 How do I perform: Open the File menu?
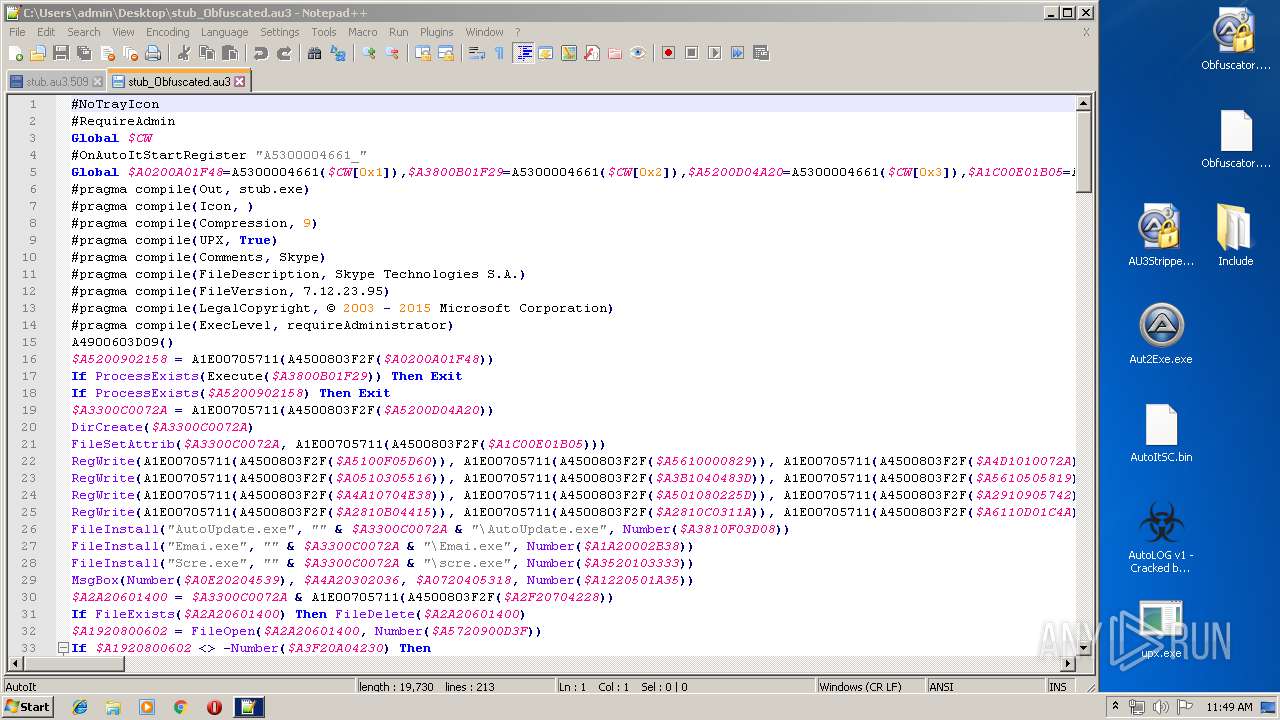tap(17, 32)
